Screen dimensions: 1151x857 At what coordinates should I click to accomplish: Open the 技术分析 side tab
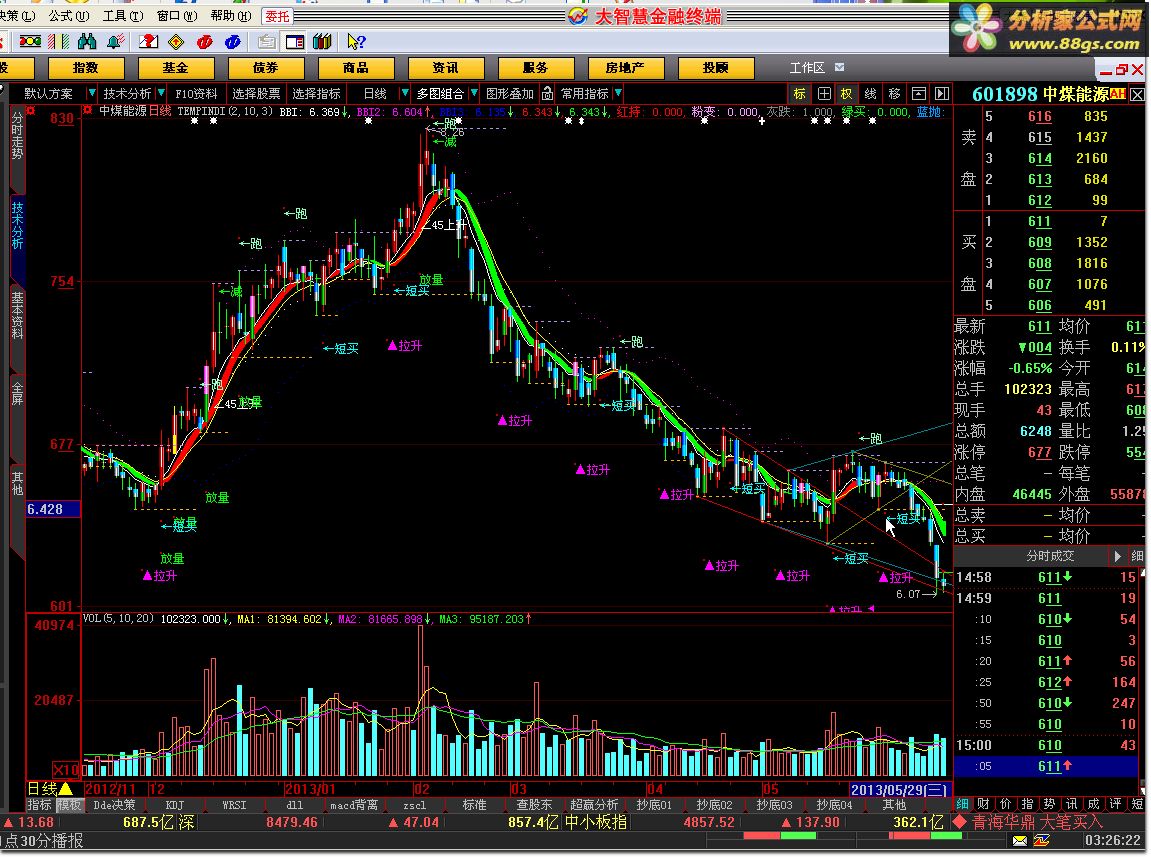pos(17,225)
